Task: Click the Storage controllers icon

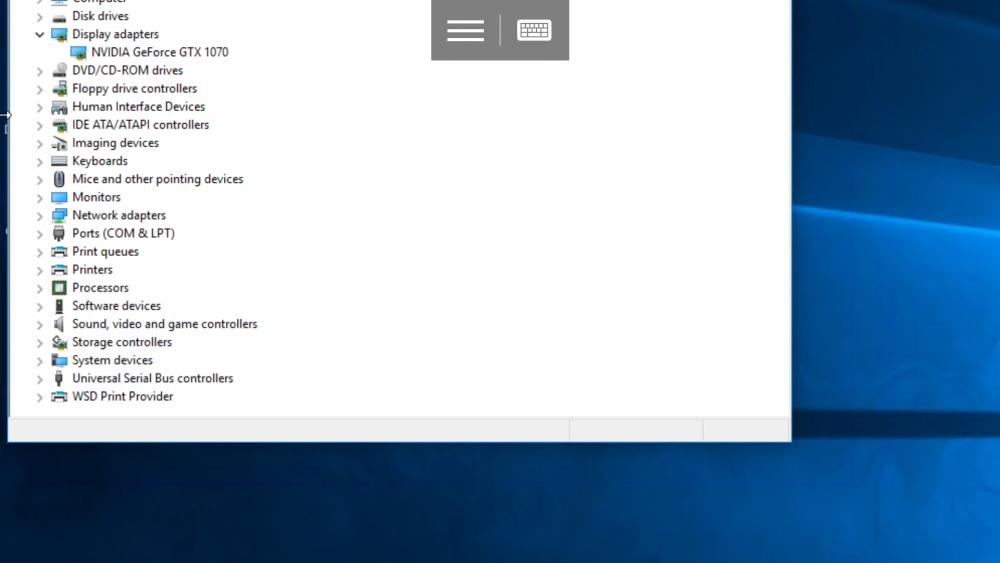Action: pyautogui.click(x=59, y=342)
